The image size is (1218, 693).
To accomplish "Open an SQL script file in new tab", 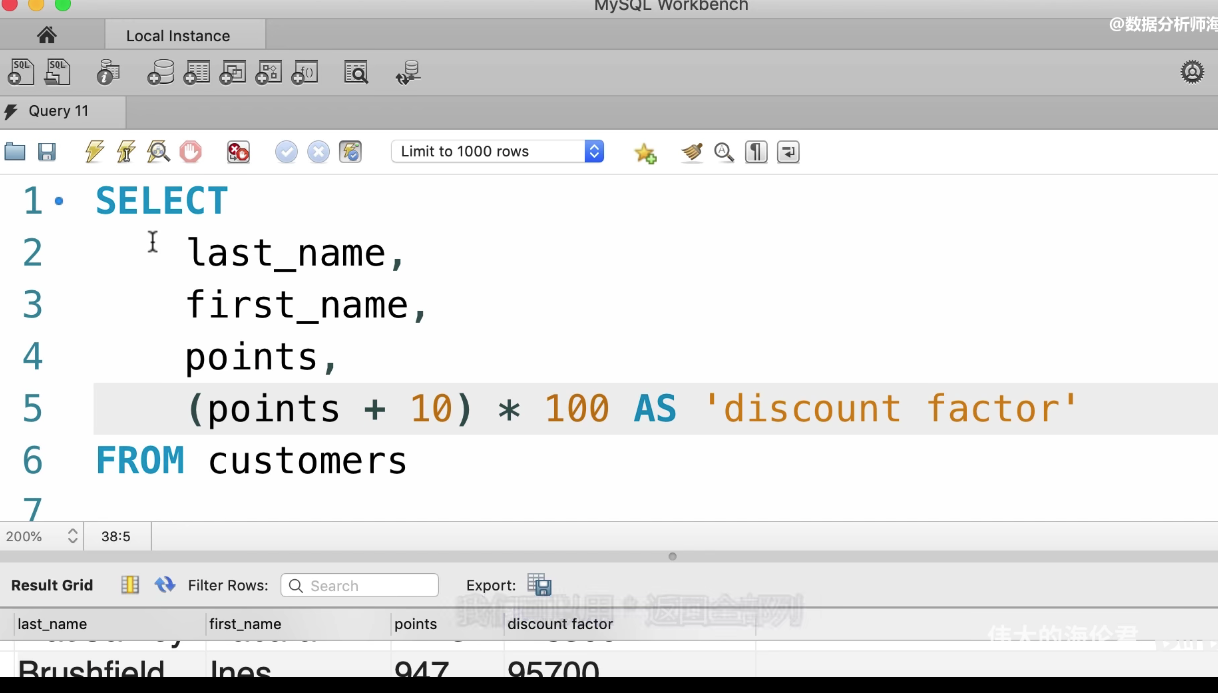I will [x=57, y=72].
